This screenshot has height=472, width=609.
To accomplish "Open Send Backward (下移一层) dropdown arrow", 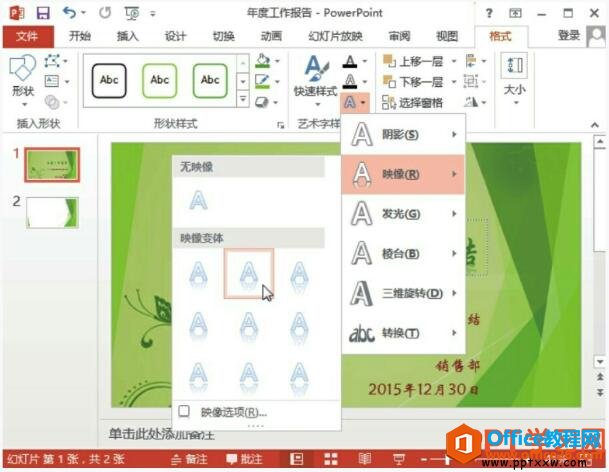I will [x=454, y=82].
